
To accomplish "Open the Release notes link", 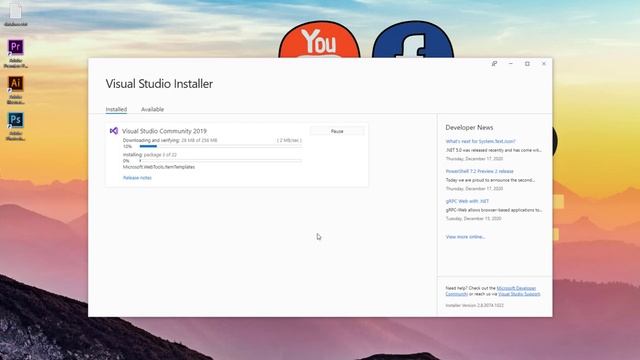I will pos(137,178).
